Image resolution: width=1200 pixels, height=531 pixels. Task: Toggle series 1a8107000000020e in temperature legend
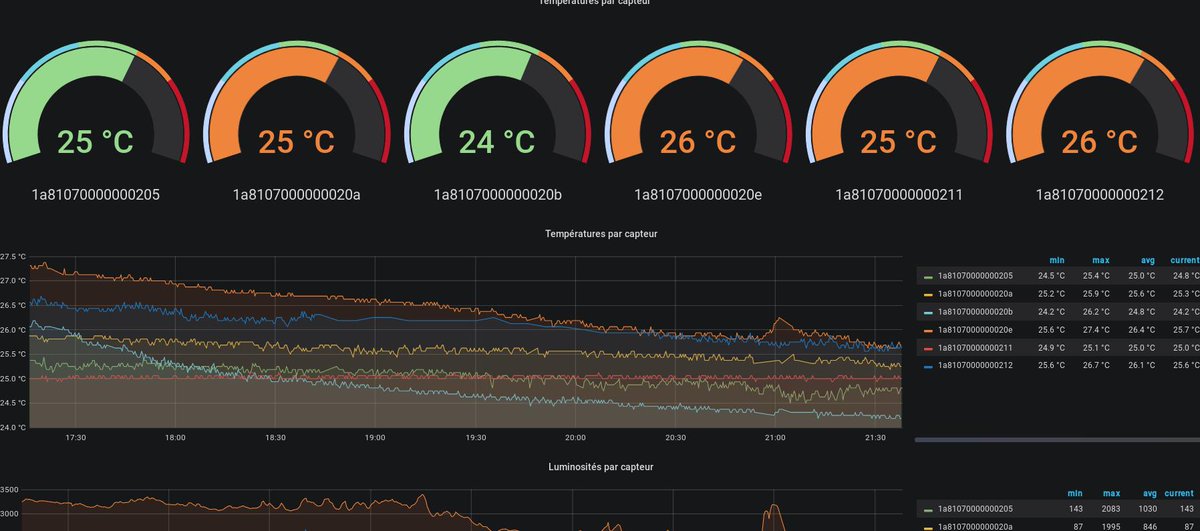pos(975,330)
